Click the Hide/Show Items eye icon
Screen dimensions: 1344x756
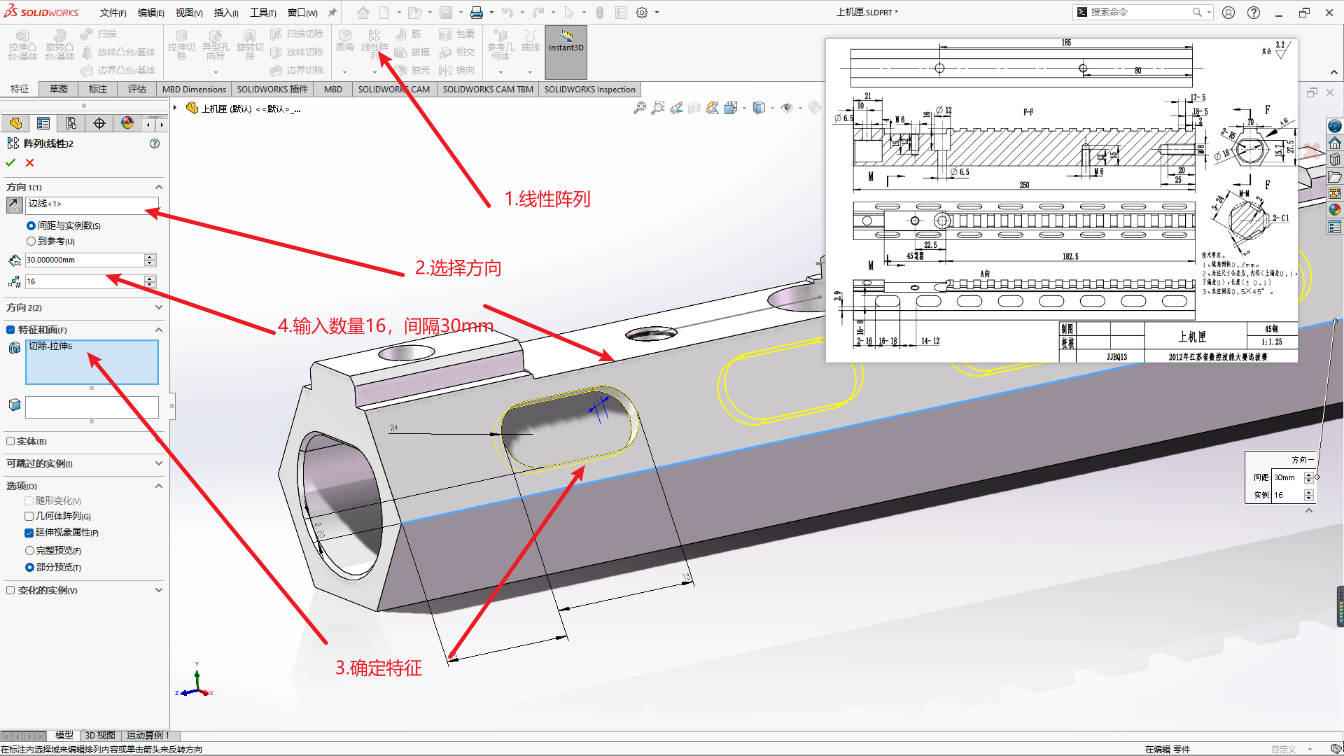pos(787,108)
